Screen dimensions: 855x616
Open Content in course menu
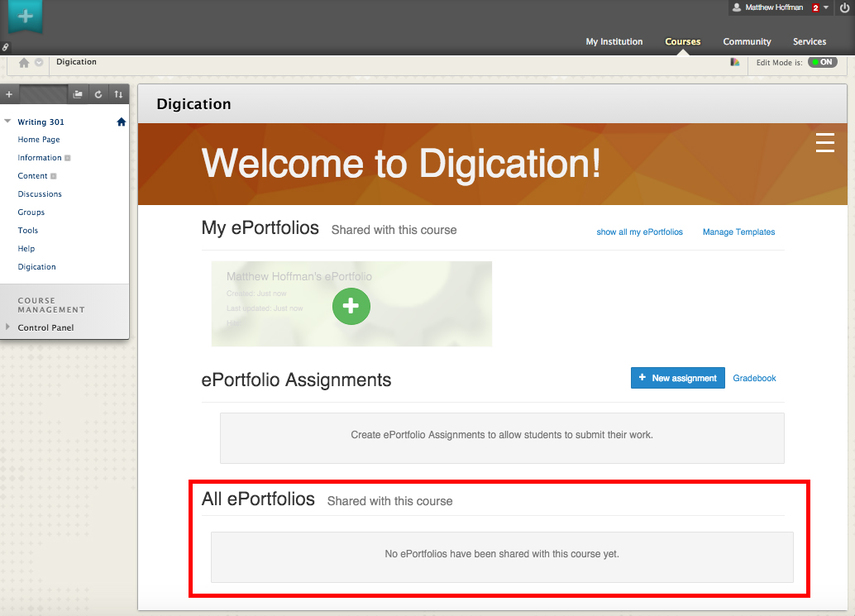(32, 176)
